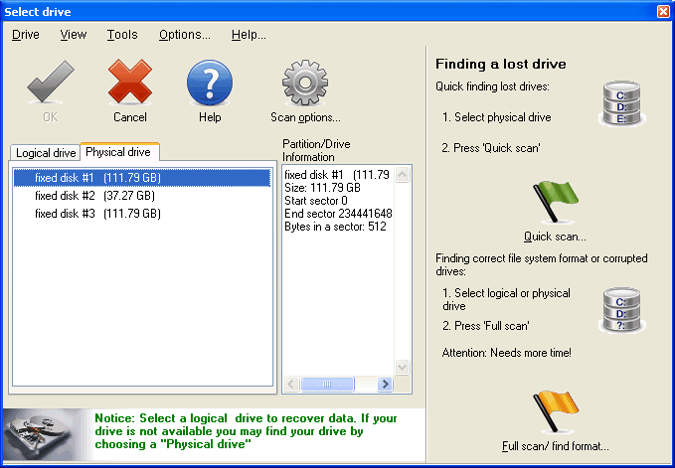Click the red X Cancel icon
The height and width of the screenshot is (468, 675).
[x=130, y=82]
